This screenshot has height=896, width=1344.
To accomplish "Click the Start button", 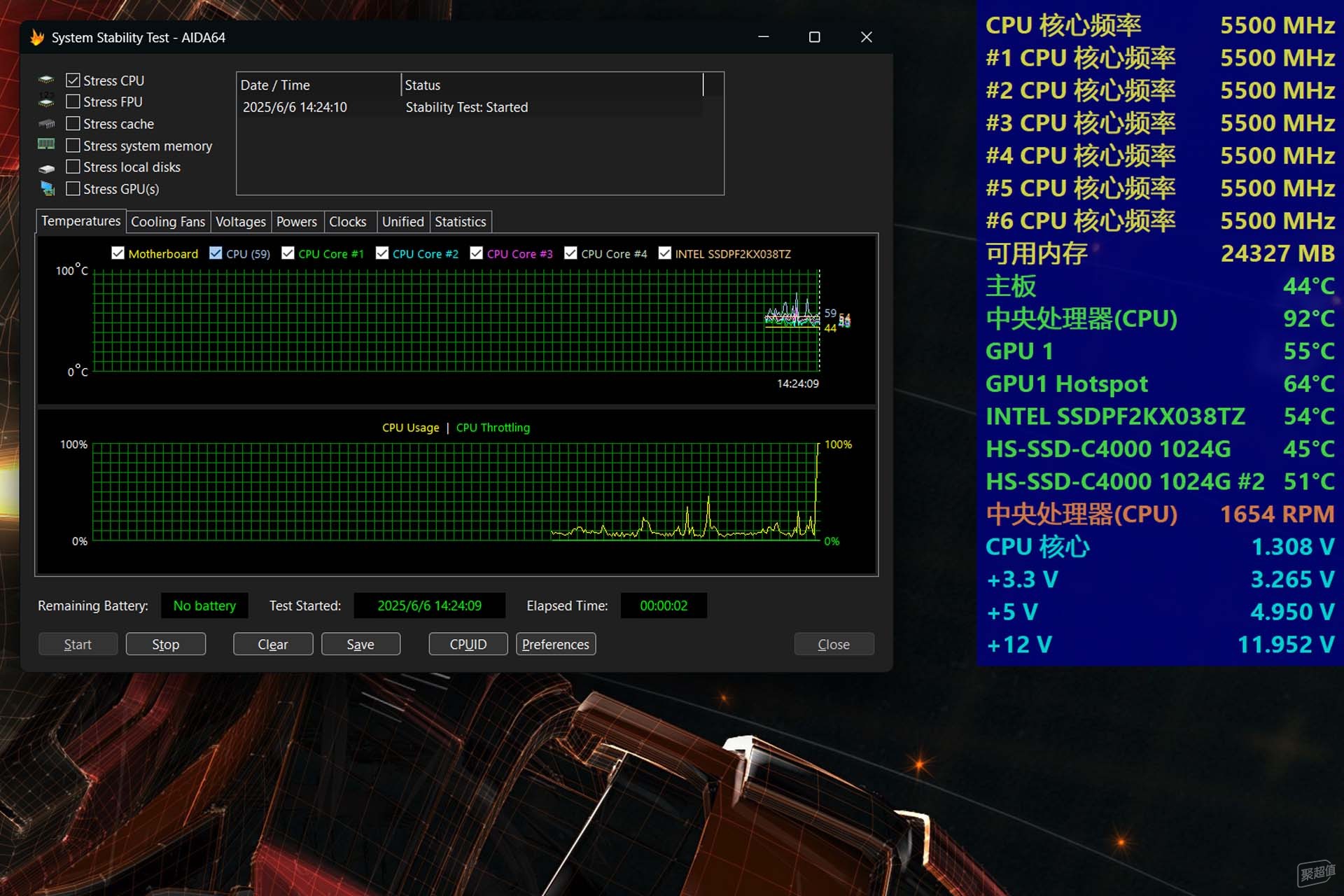I will pos(78,644).
